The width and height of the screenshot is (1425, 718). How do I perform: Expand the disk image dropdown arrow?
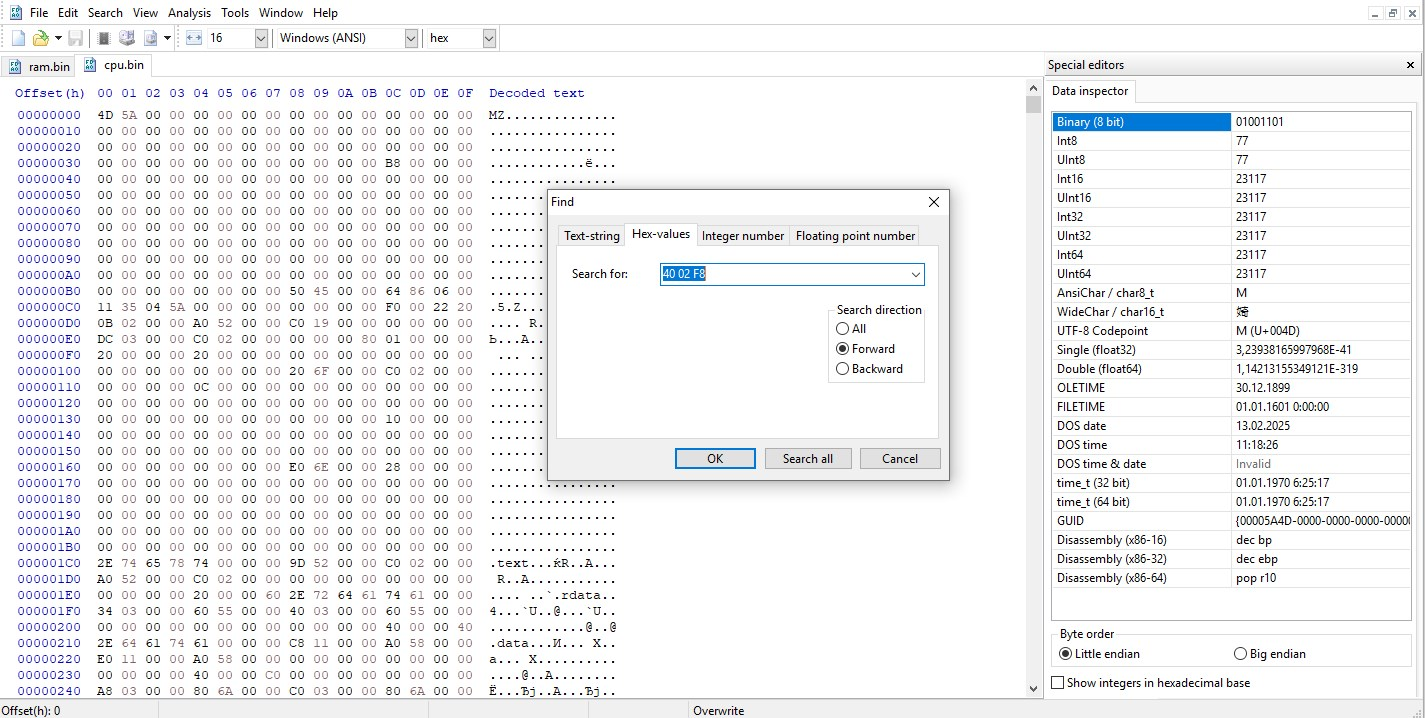167,38
